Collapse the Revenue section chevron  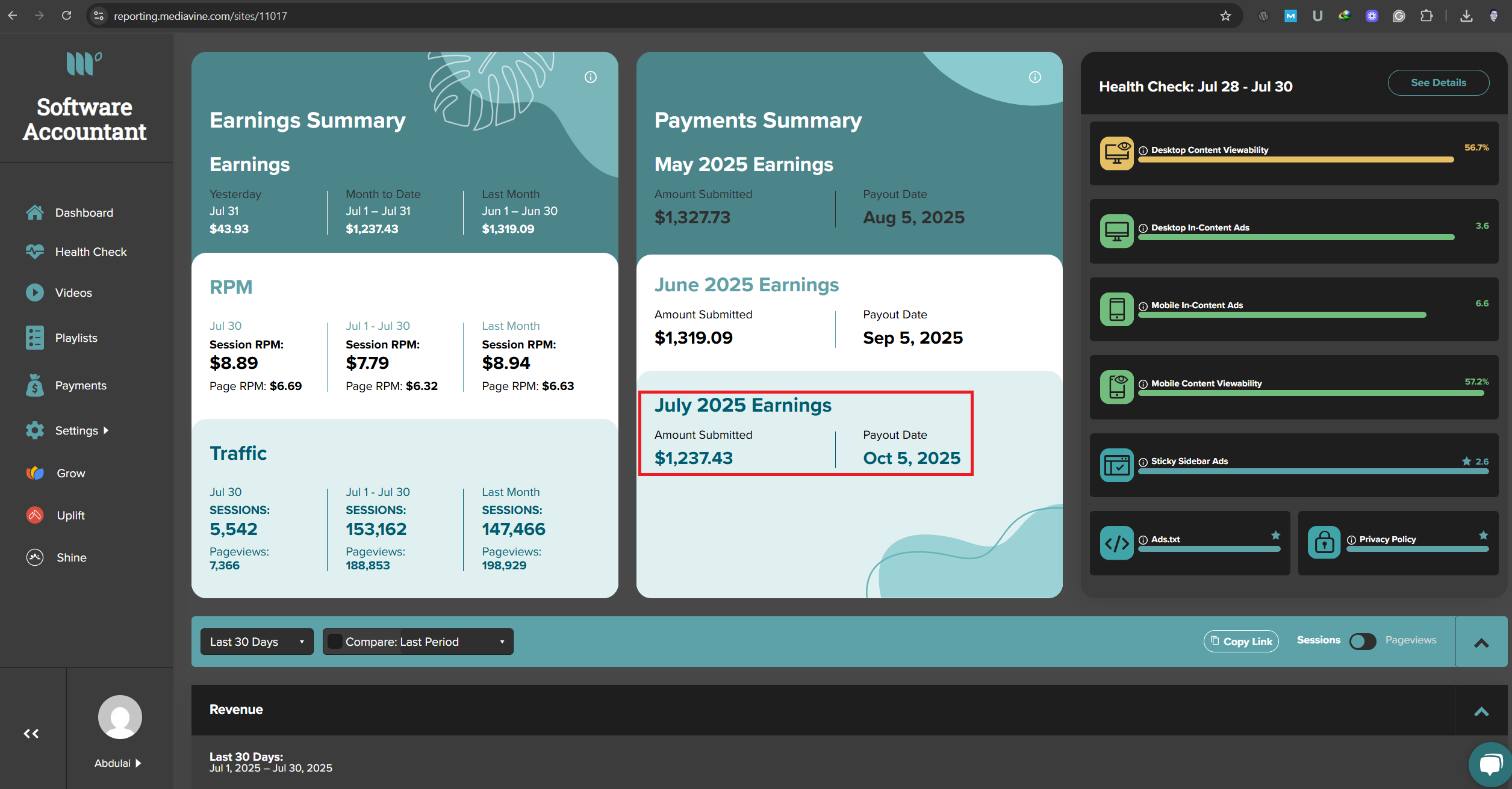[x=1481, y=711]
